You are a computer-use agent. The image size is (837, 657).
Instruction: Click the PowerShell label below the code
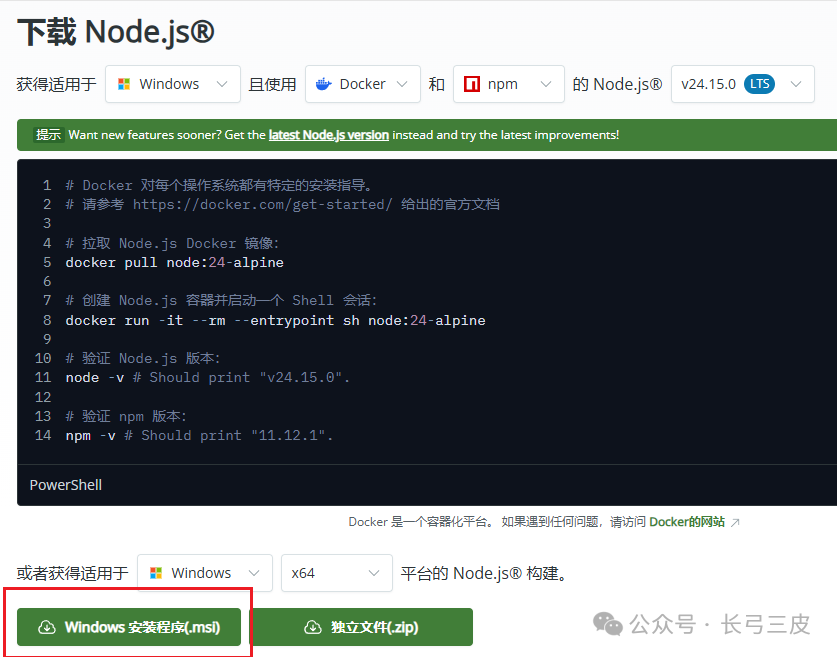[x=66, y=485]
